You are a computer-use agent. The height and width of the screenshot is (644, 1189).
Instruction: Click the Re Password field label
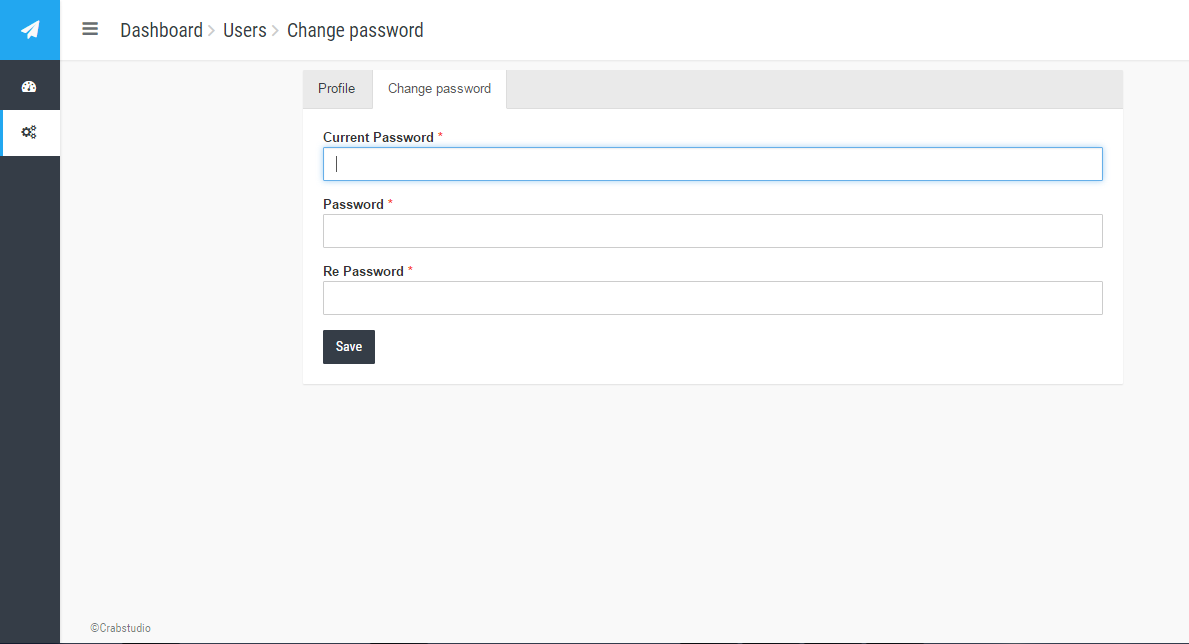pyautogui.click(x=363, y=272)
